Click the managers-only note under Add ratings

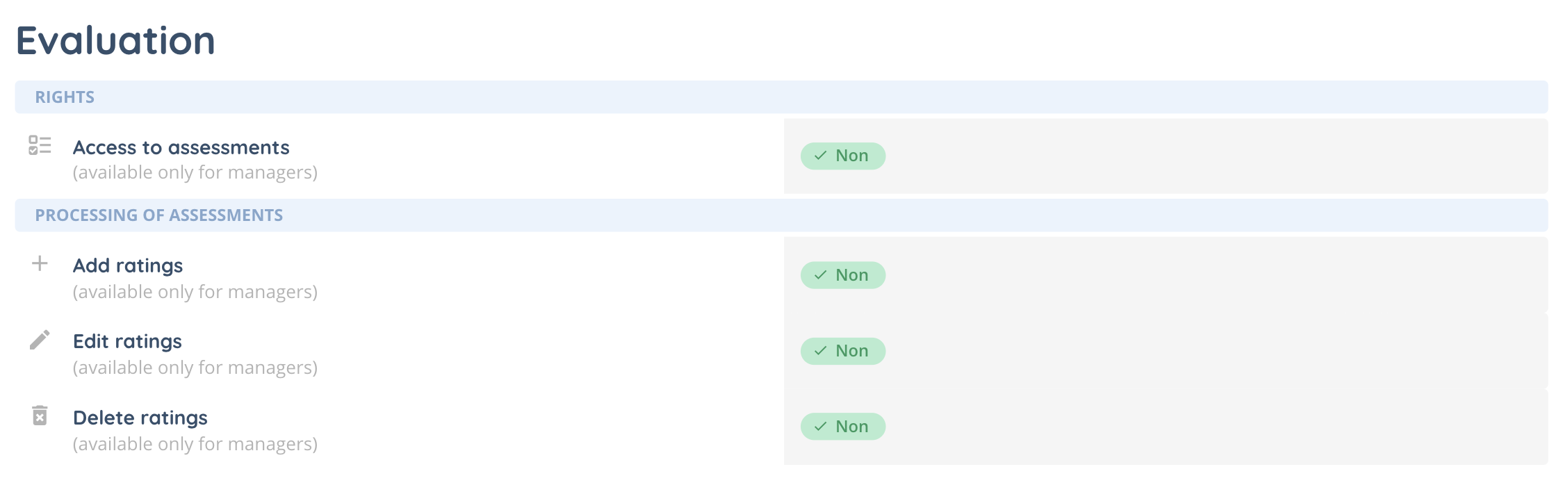pos(195,292)
